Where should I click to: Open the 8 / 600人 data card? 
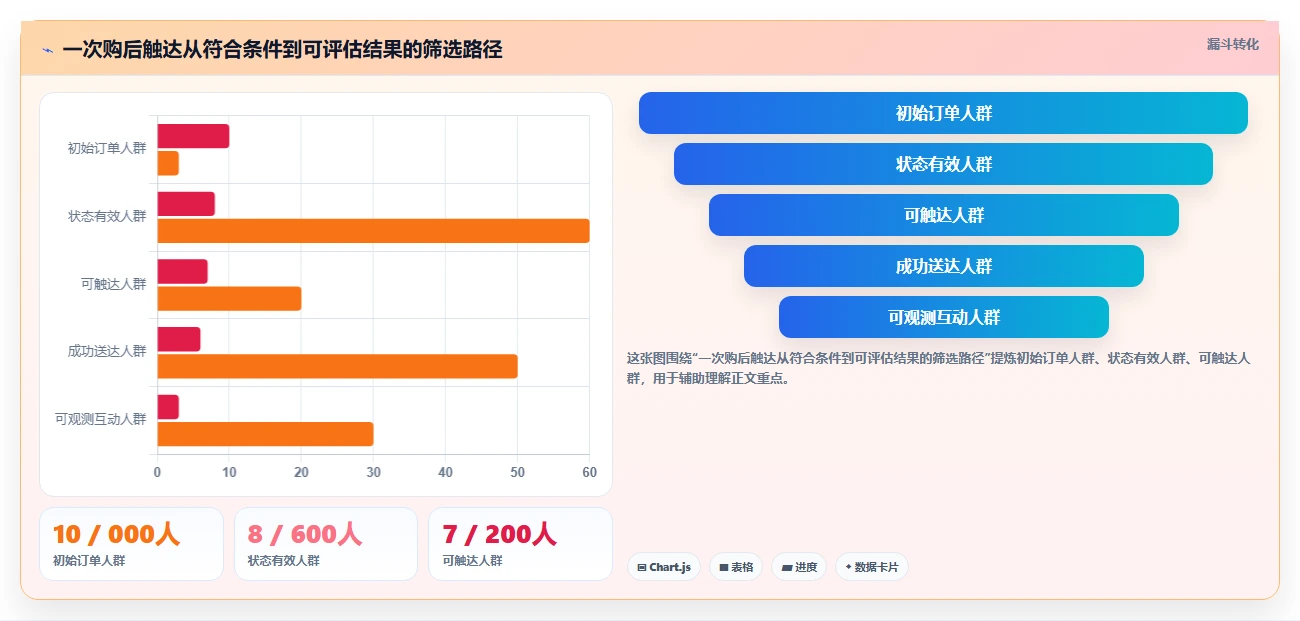(x=326, y=544)
